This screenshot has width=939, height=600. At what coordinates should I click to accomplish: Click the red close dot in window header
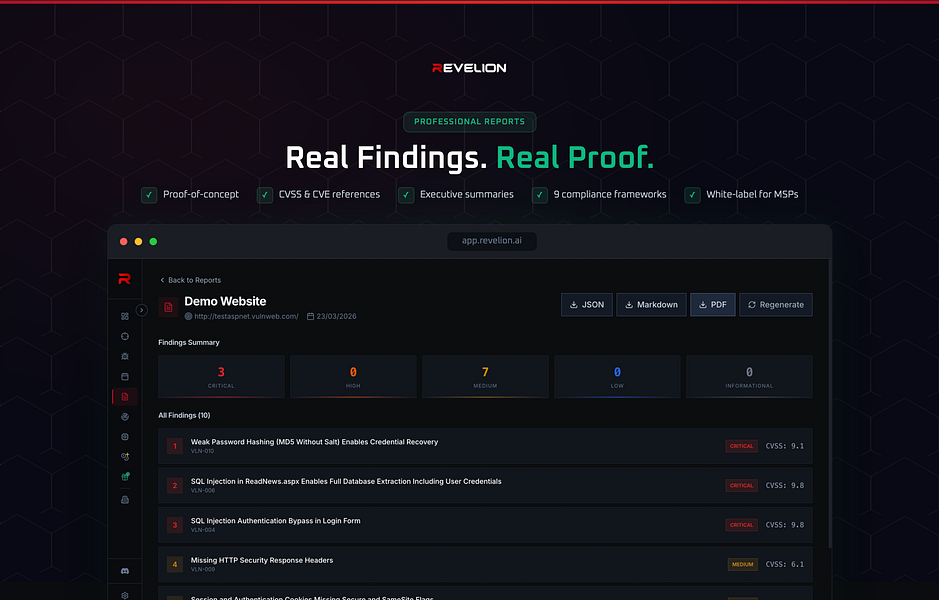pyautogui.click(x=123, y=241)
